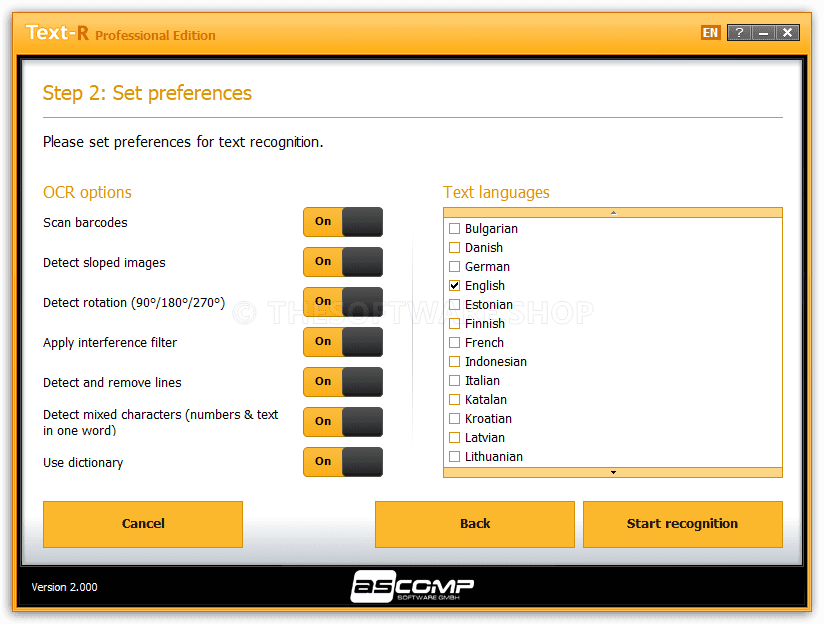Check the Italian language checkbox
The height and width of the screenshot is (624, 824).
click(x=455, y=381)
